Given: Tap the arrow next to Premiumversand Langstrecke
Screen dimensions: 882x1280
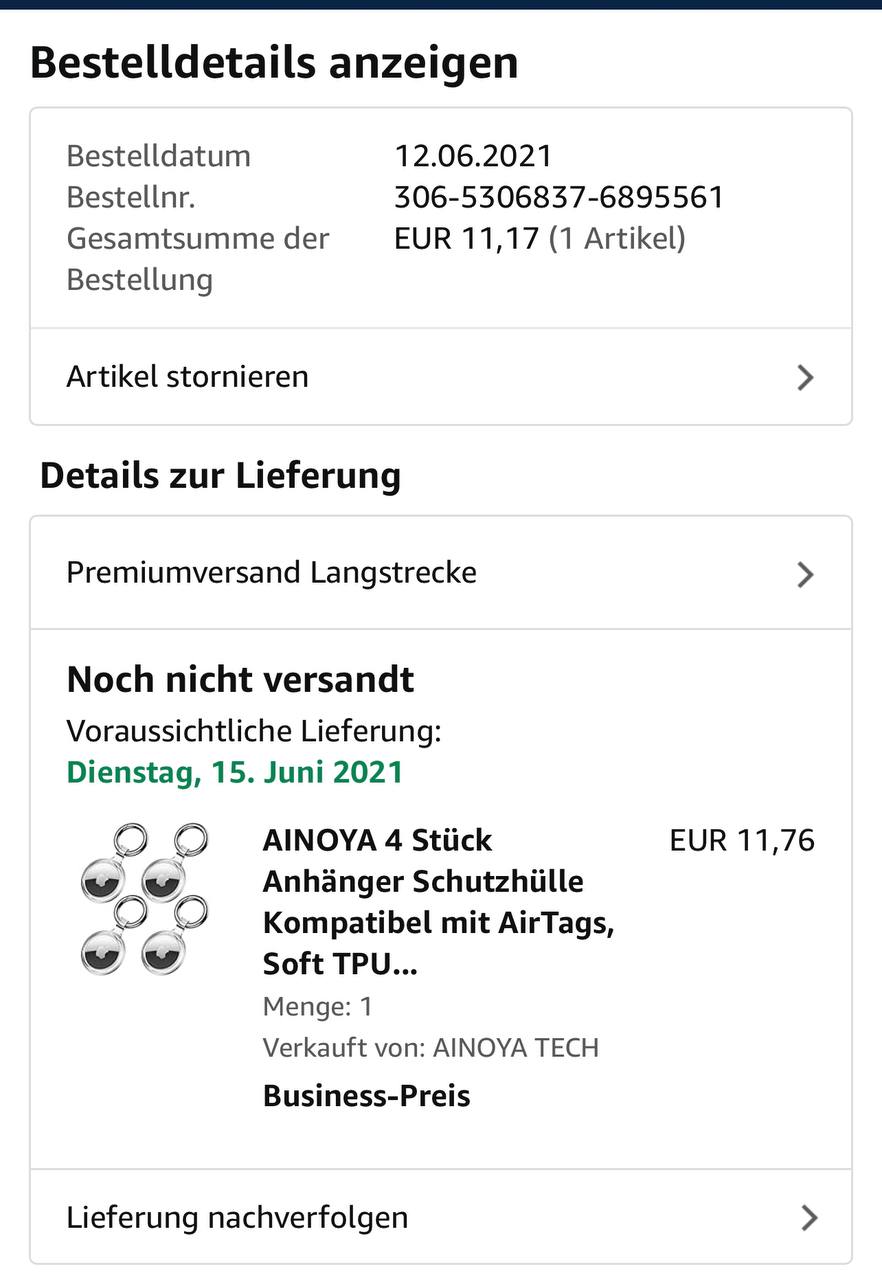Looking at the screenshot, I should 805,574.
